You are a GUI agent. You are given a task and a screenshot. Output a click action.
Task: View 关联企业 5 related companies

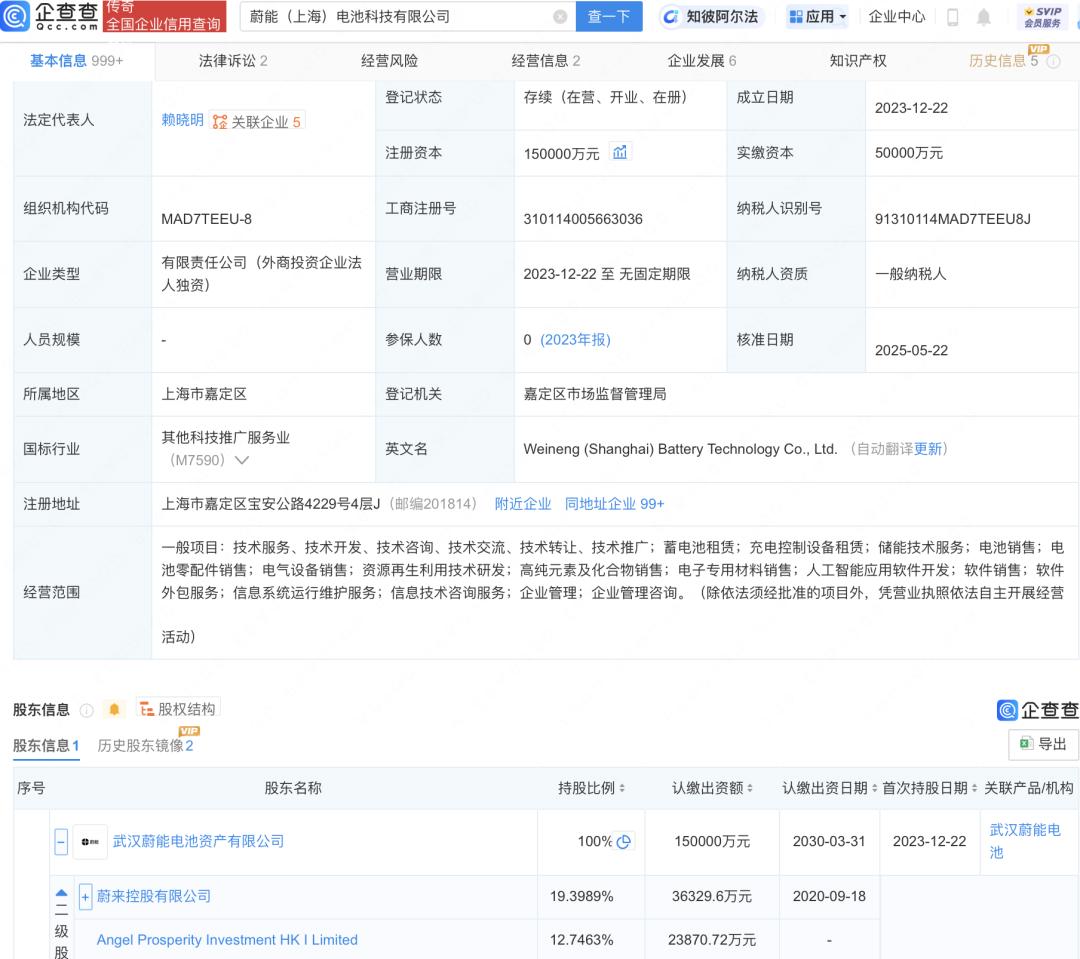257,122
